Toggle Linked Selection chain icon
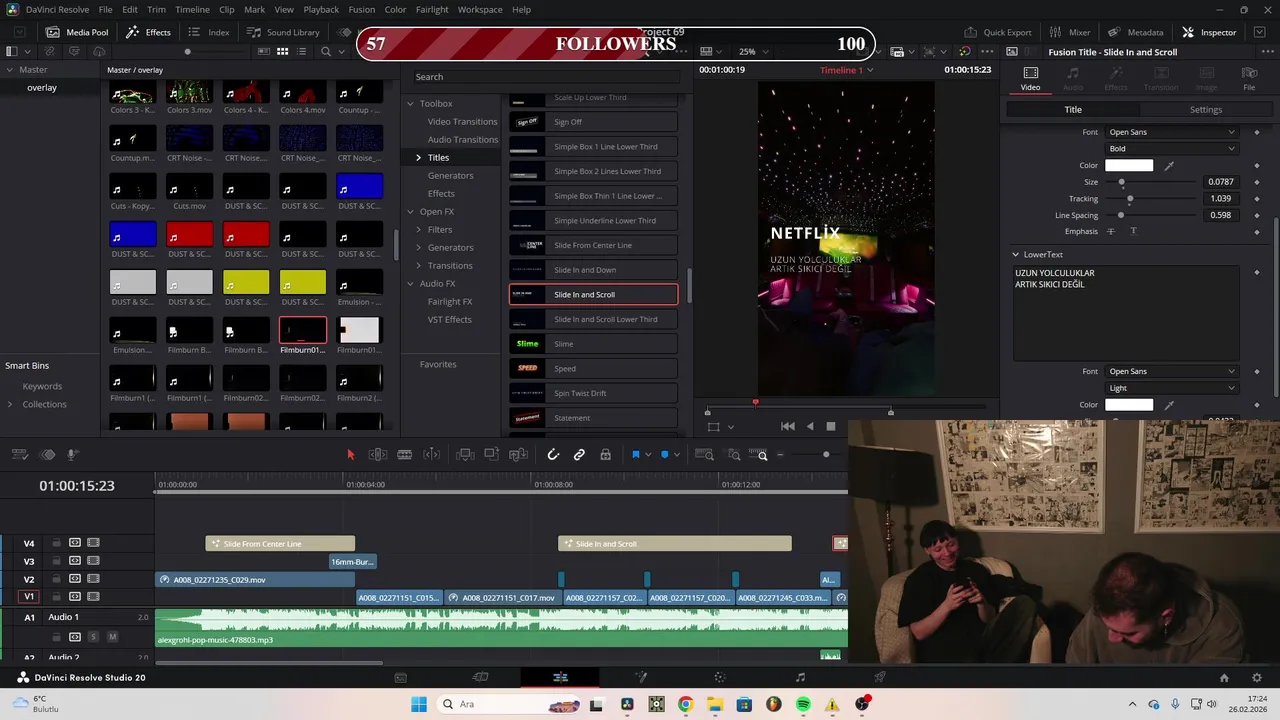This screenshot has height=720, width=1280. (x=579, y=455)
